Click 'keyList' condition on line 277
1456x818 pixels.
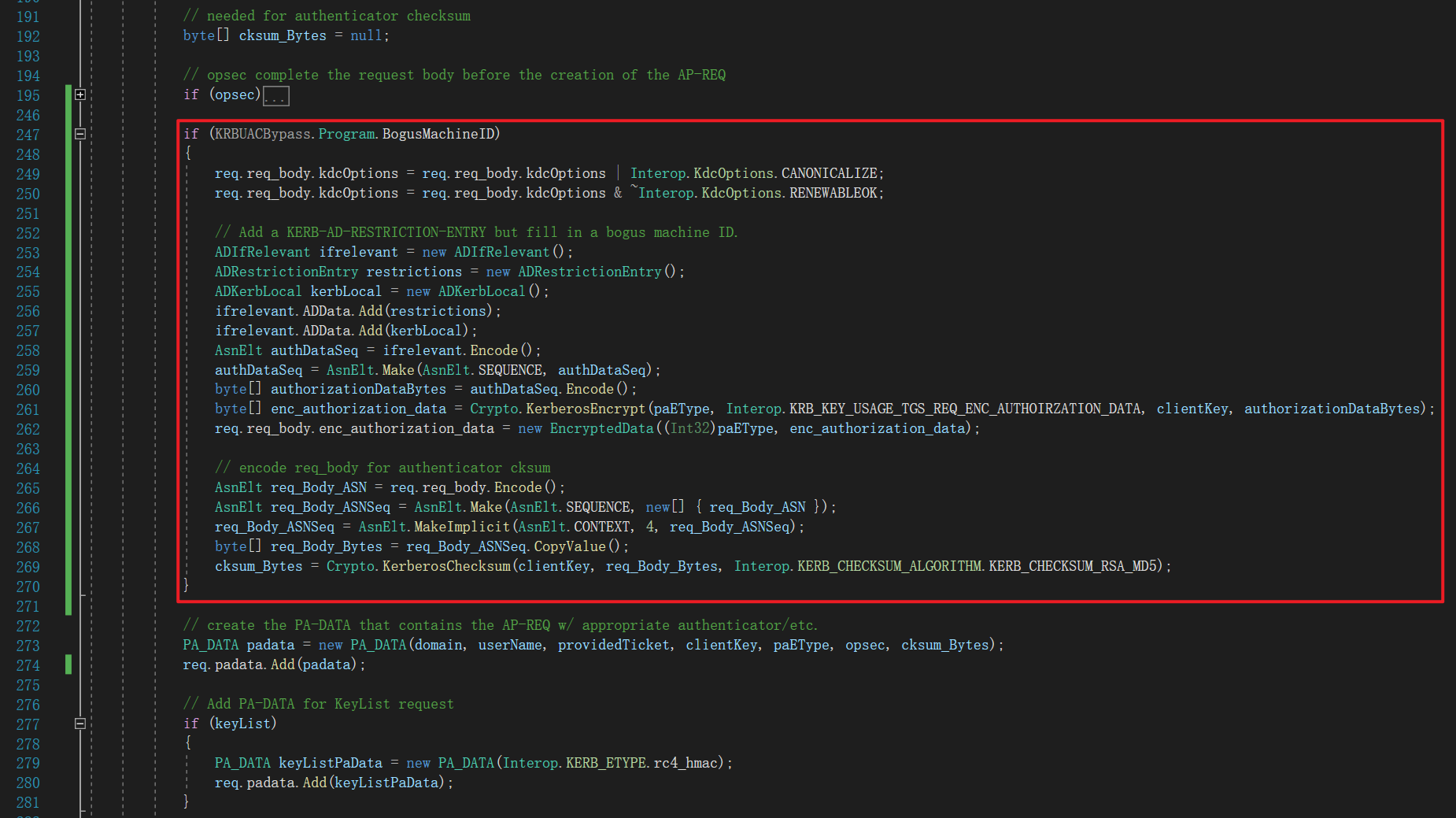click(242, 724)
